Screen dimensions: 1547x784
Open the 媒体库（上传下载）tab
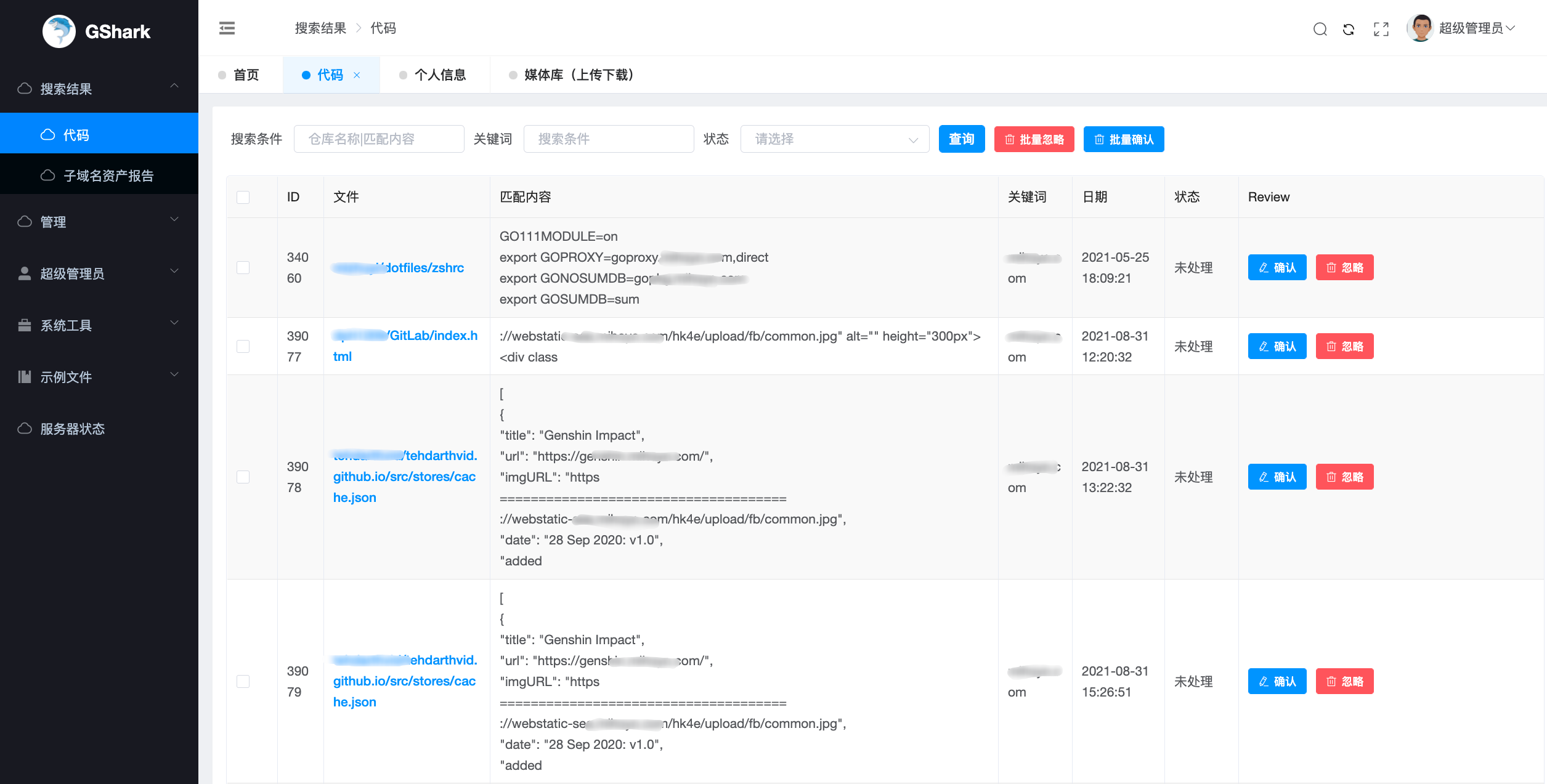point(578,75)
